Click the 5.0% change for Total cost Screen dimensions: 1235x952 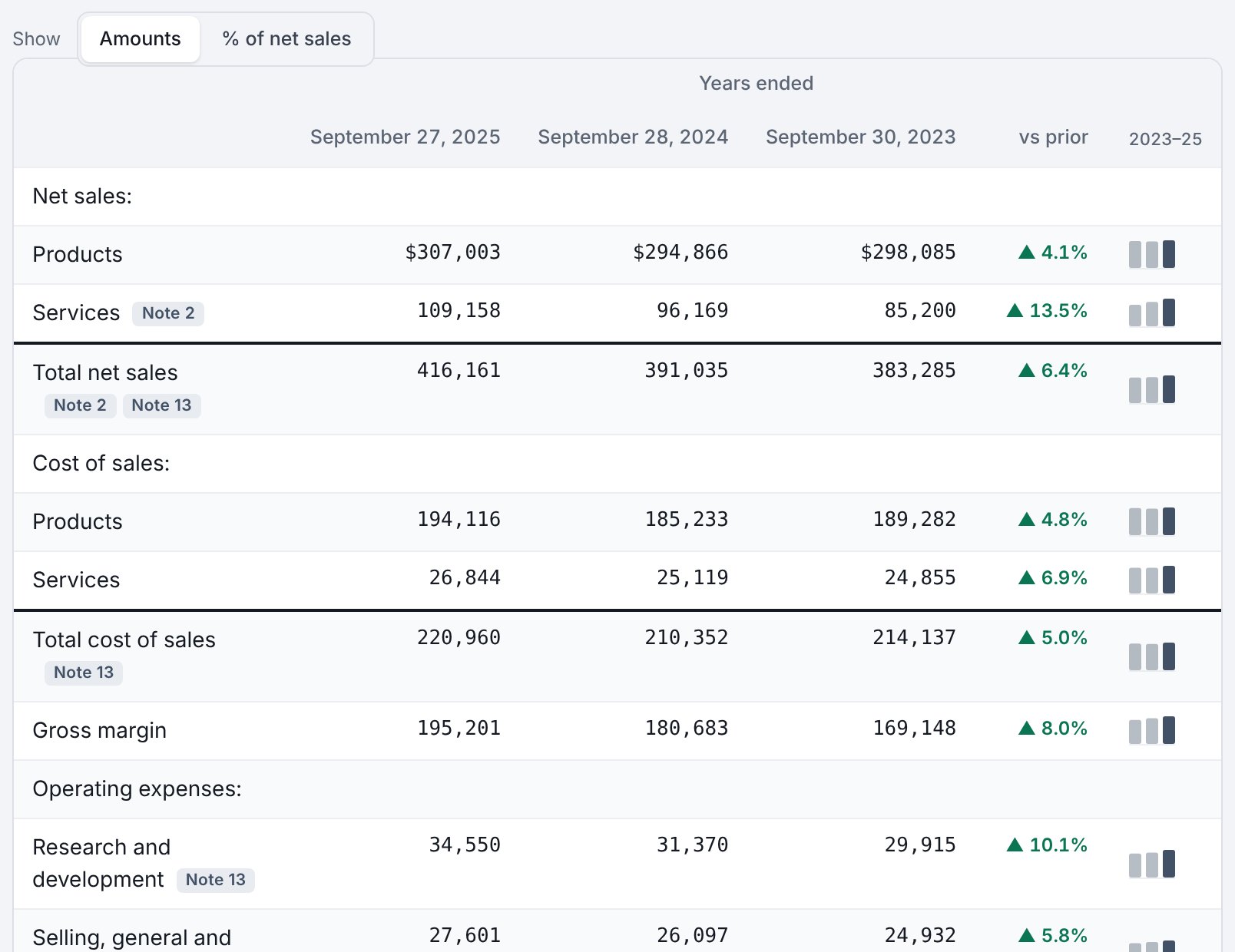pyautogui.click(x=1052, y=638)
